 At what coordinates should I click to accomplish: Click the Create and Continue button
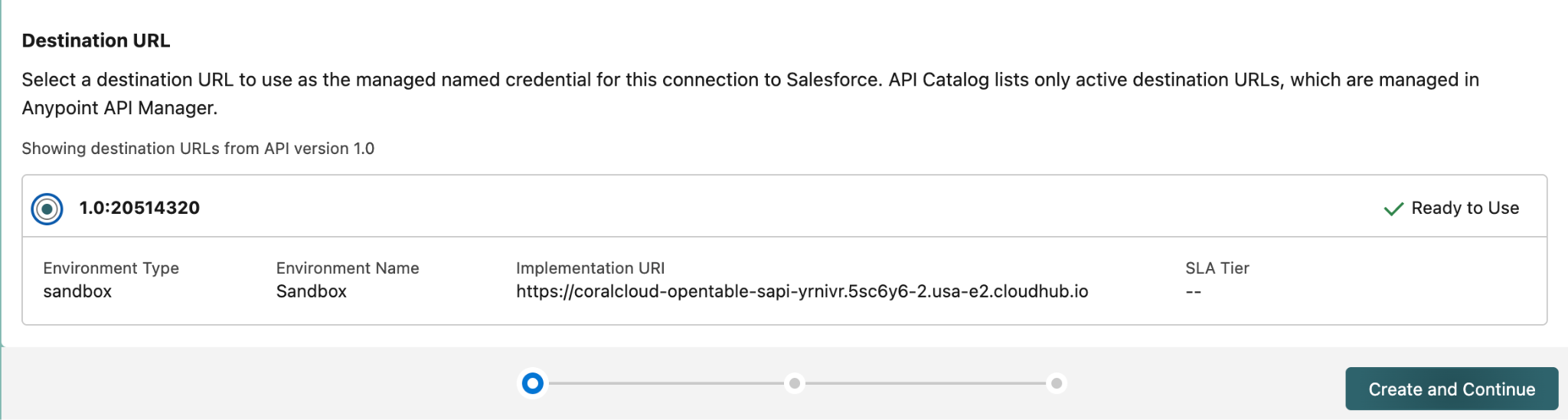coord(1451,389)
